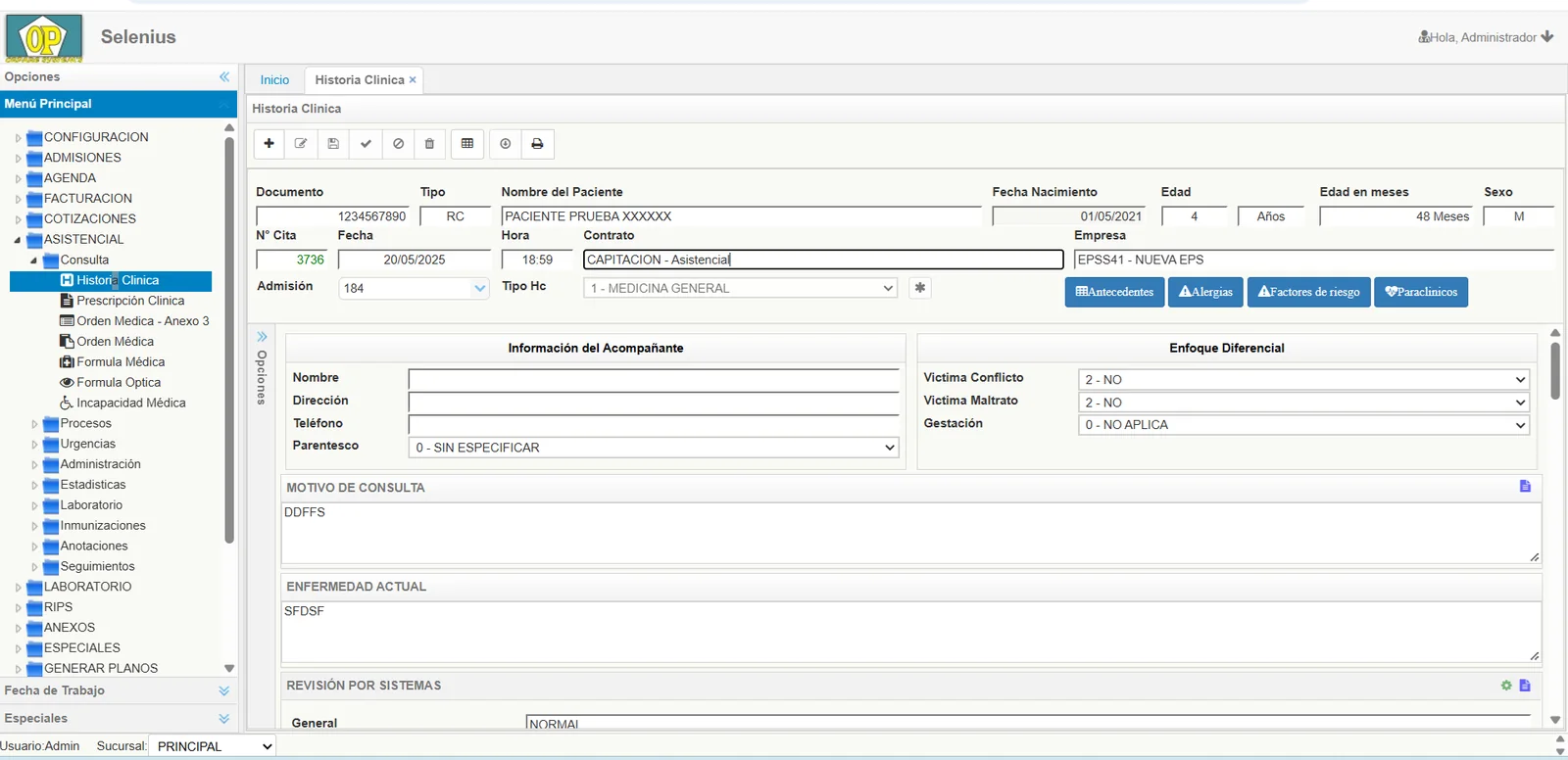Open Incapacidad Médica in the tree
Viewport: 1568px width, 760px height.
[131, 404]
